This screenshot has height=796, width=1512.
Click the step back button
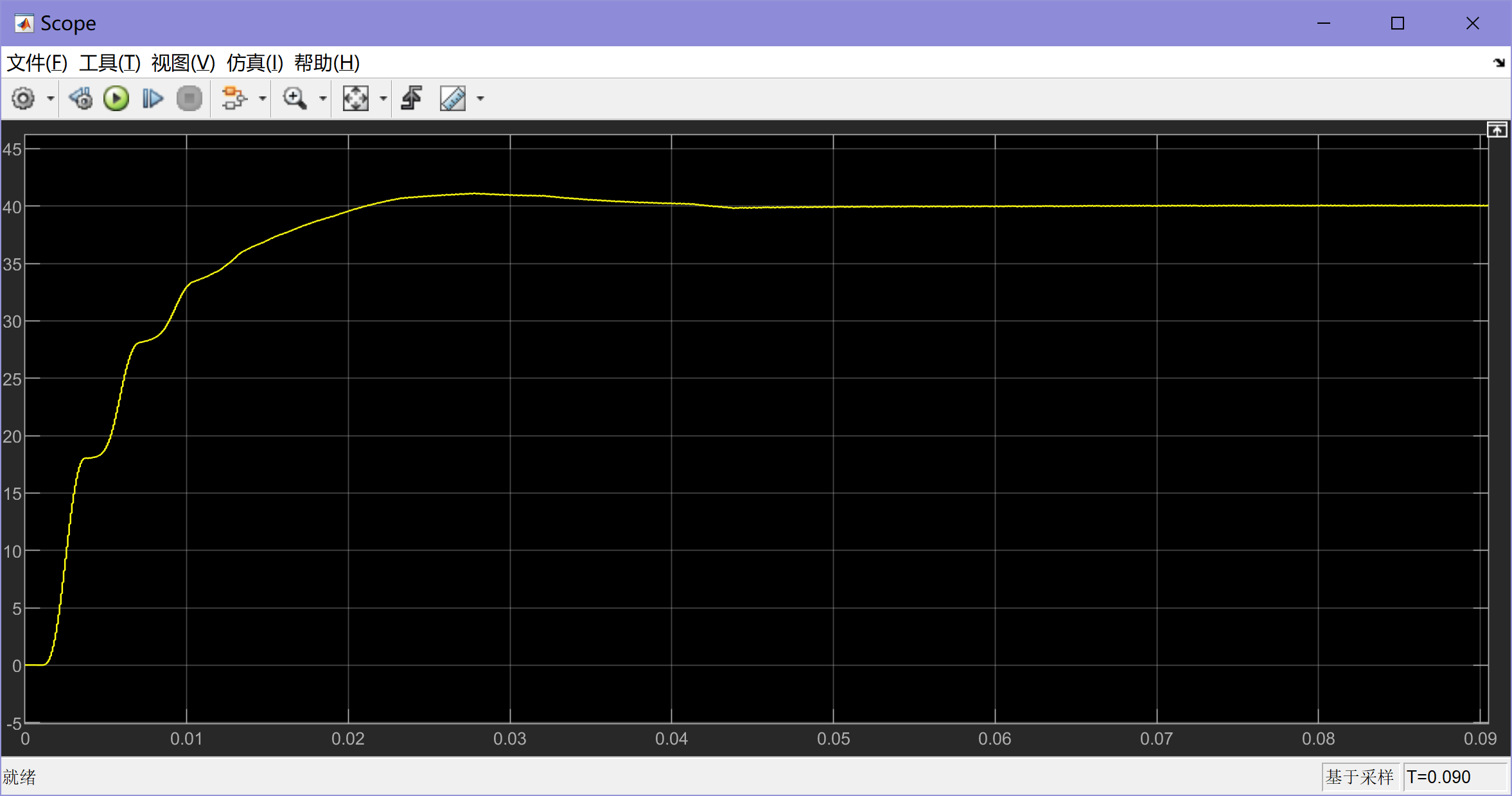coord(81,98)
